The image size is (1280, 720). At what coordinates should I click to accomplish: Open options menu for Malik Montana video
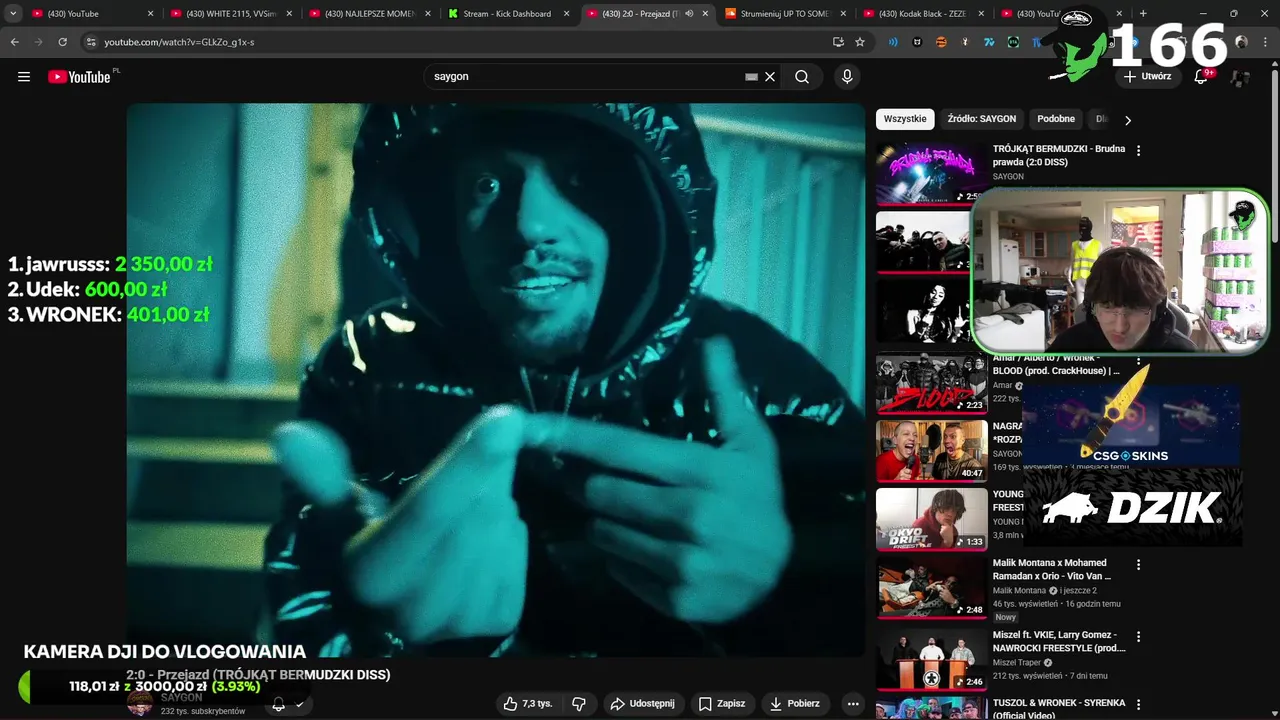tap(1138, 565)
